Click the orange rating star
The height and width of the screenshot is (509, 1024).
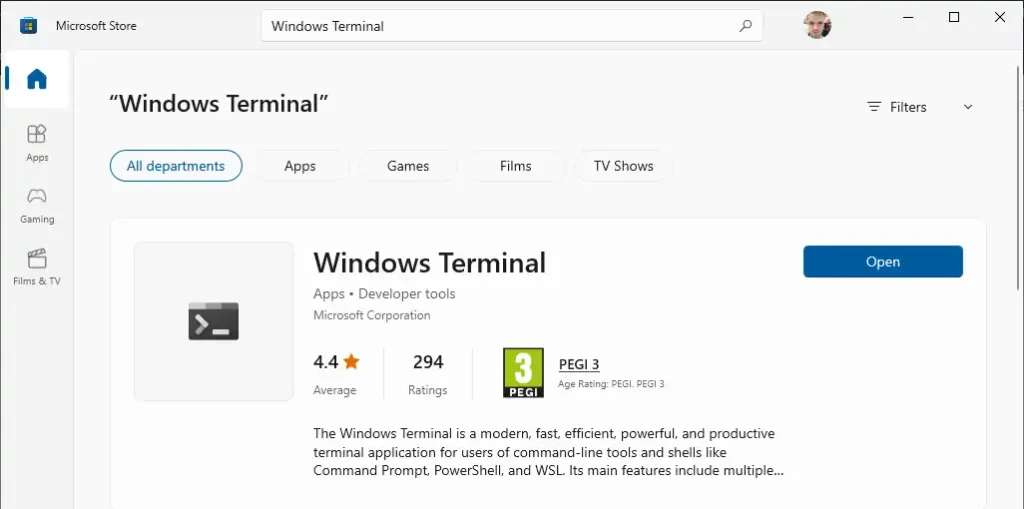pyautogui.click(x=351, y=361)
